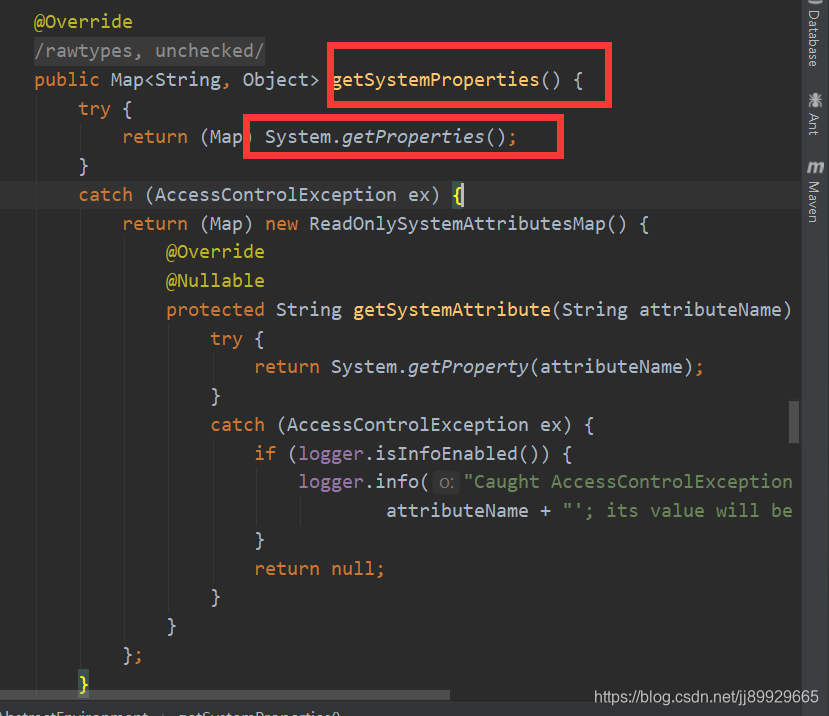Screen dimensions: 829x716
Task: Open the Database tool window tab
Action: pos(814,34)
